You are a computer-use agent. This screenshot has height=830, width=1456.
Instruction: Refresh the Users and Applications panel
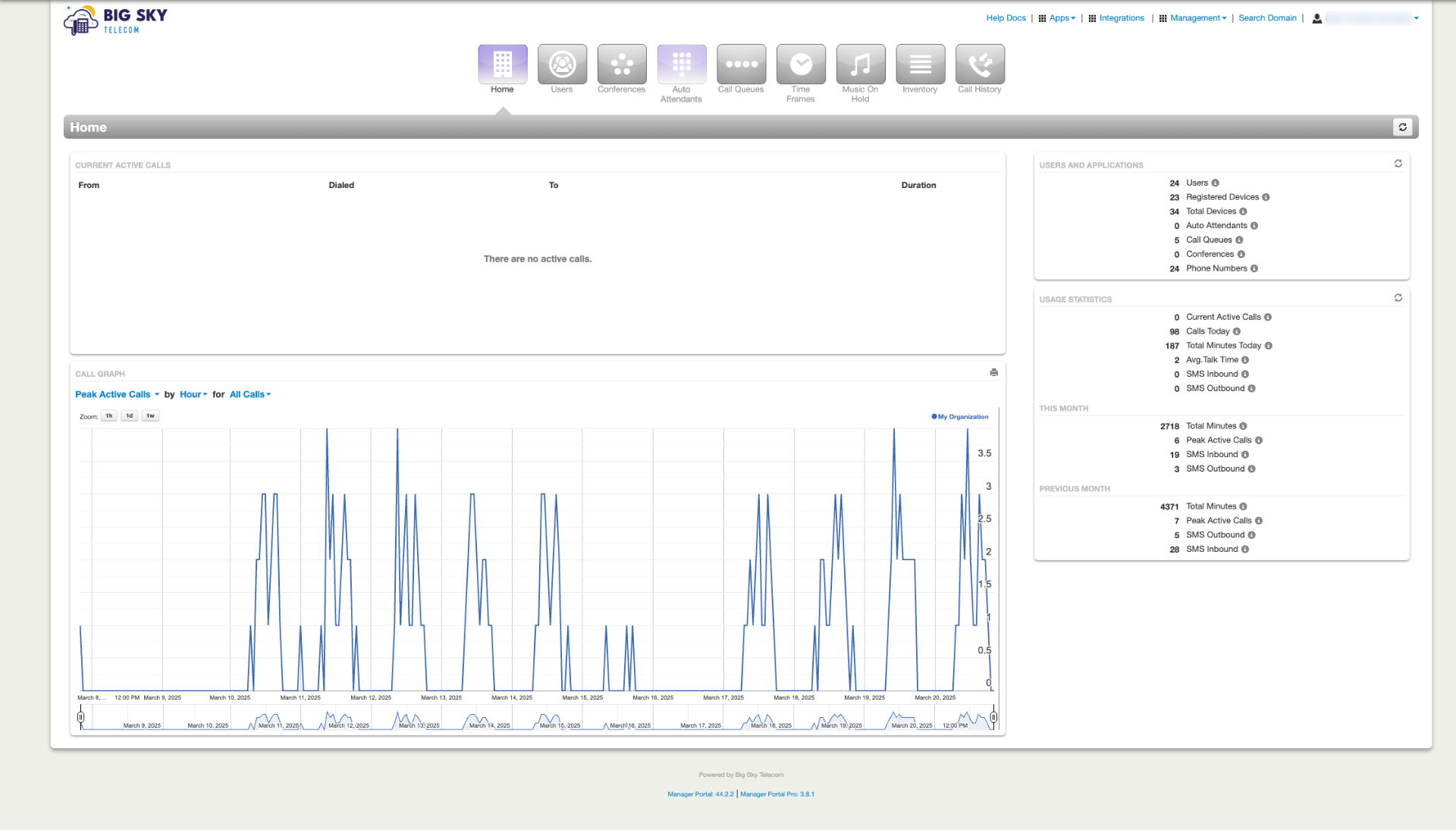[x=1398, y=164]
